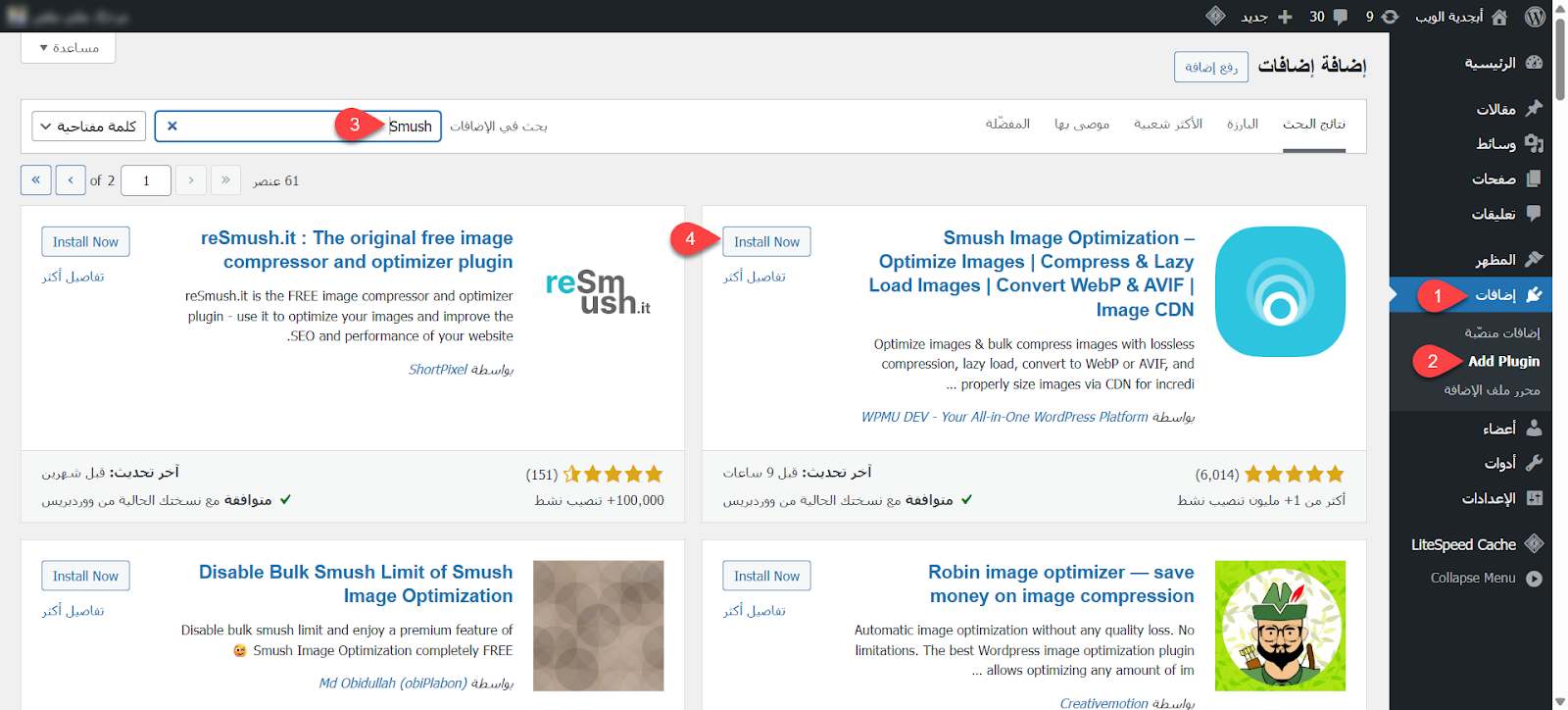Switch to the most popular (الأكثر شعبية) tab
1568x710 pixels.
tap(1167, 124)
